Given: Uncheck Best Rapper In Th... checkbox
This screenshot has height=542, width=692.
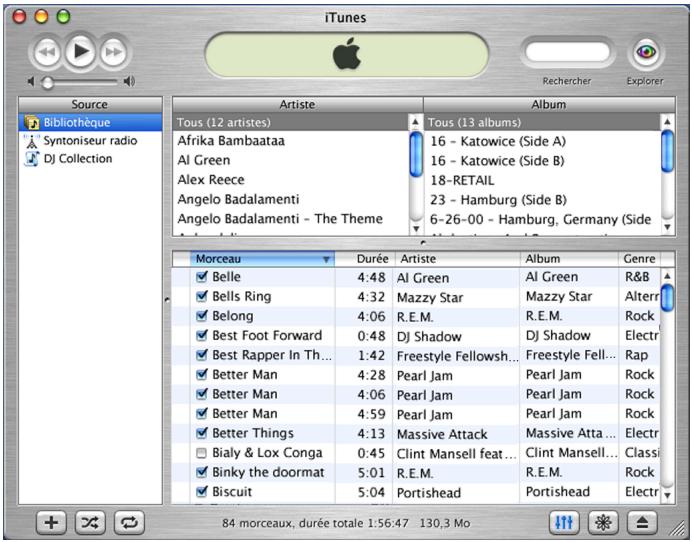Looking at the screenshot, I should tap(201, 355).
